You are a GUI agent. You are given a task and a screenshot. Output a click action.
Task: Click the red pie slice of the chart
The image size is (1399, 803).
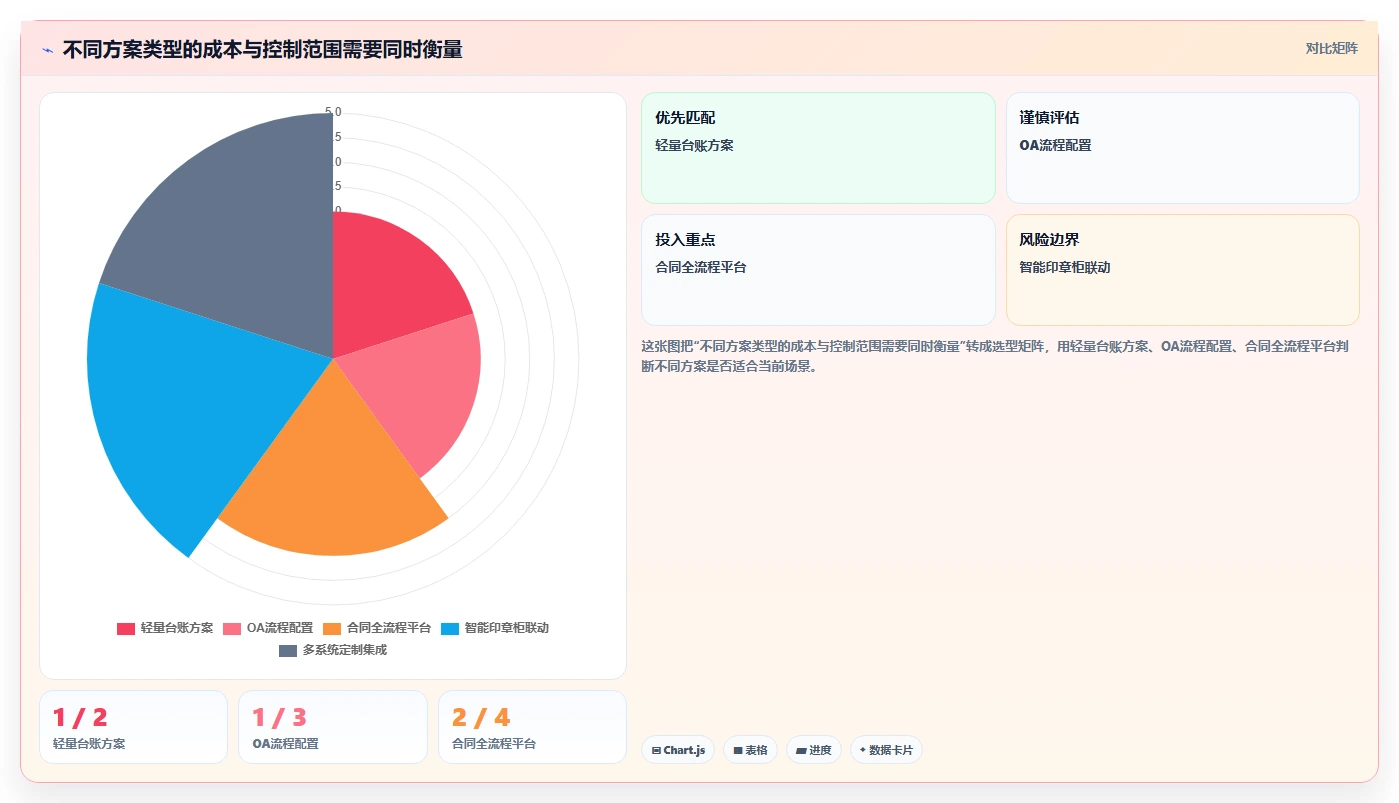click(385, 285)
